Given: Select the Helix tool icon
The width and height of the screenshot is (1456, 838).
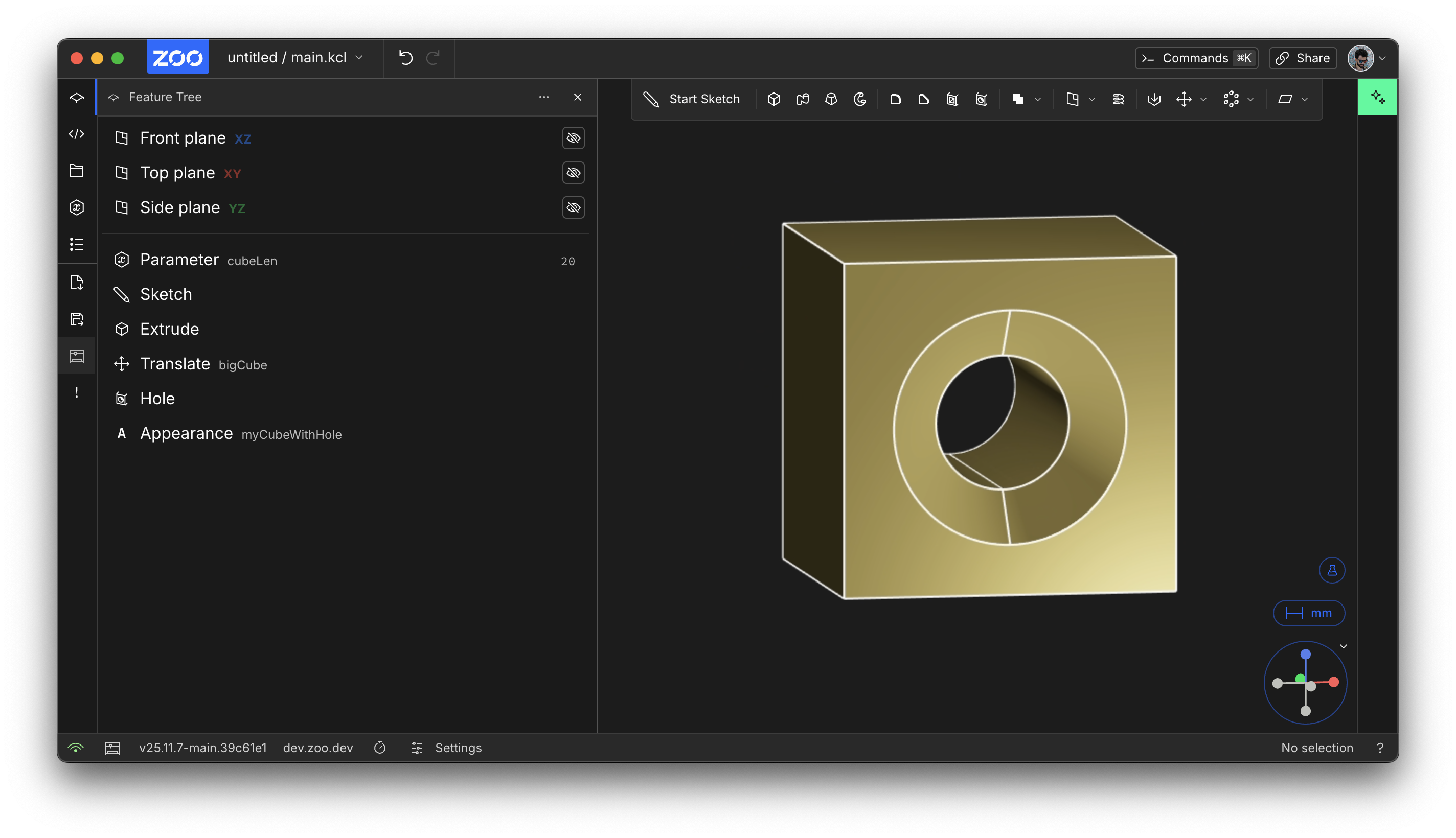Looking at the screenshot, I should click(x=1118, y=99).
